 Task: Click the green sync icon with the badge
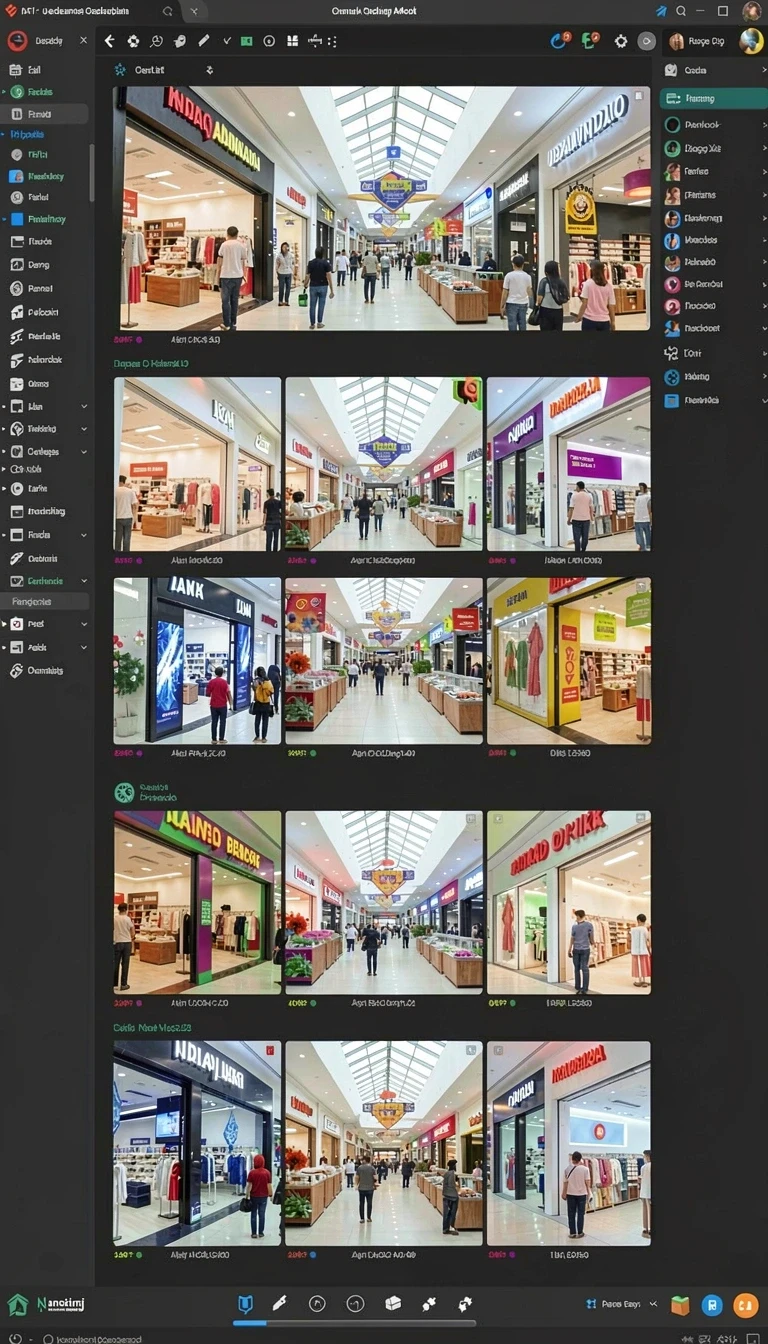(590, 41)
